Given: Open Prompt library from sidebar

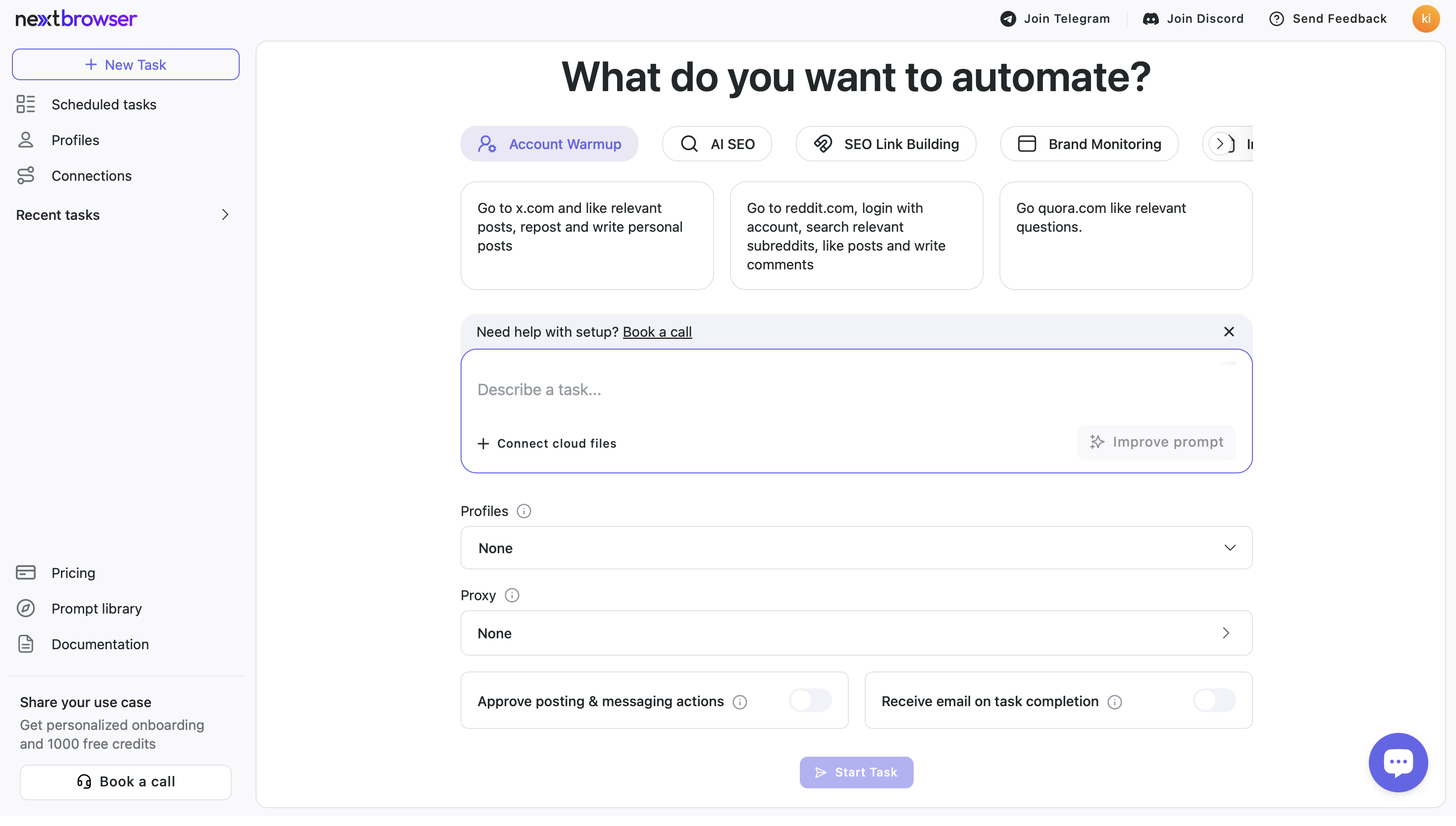Looking at the screenshot, I should click(97, 608).
